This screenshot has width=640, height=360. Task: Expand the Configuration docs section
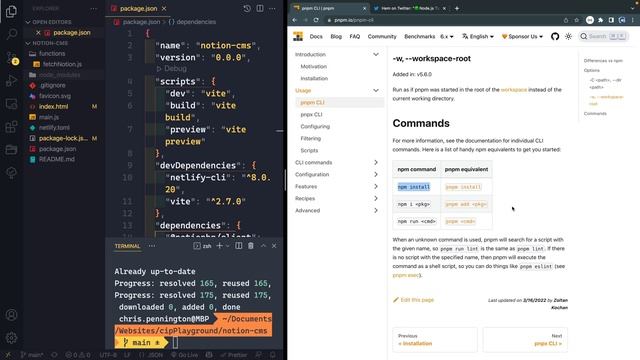[376, 174]
